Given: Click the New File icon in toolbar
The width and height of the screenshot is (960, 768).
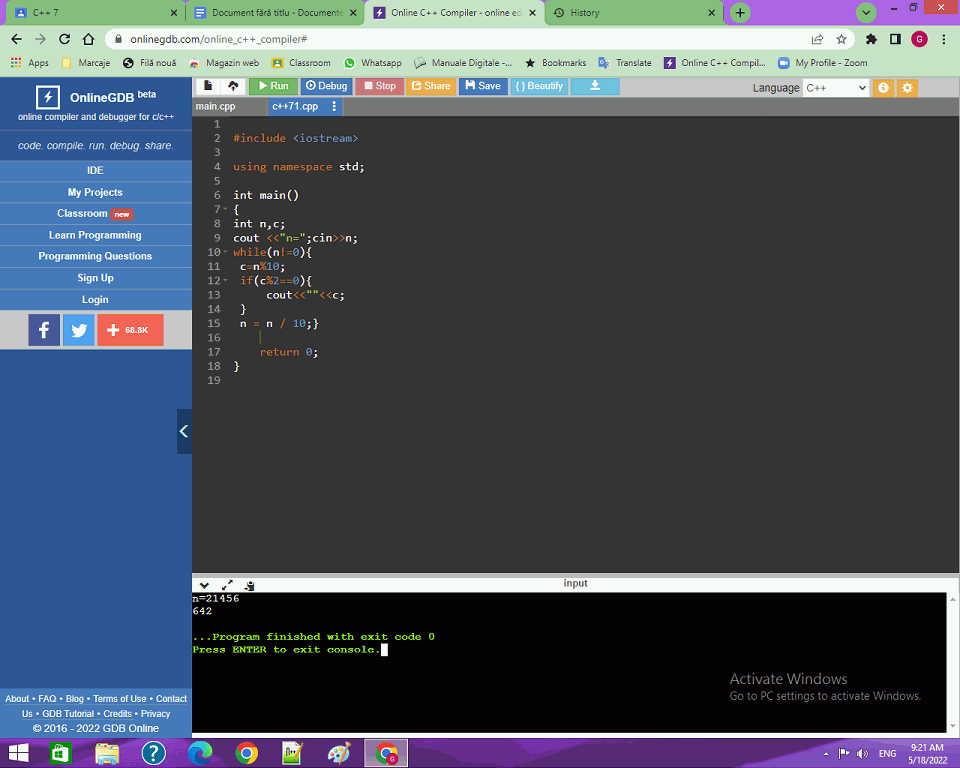Looking at the screenshot, I should [x=208, y=86].
